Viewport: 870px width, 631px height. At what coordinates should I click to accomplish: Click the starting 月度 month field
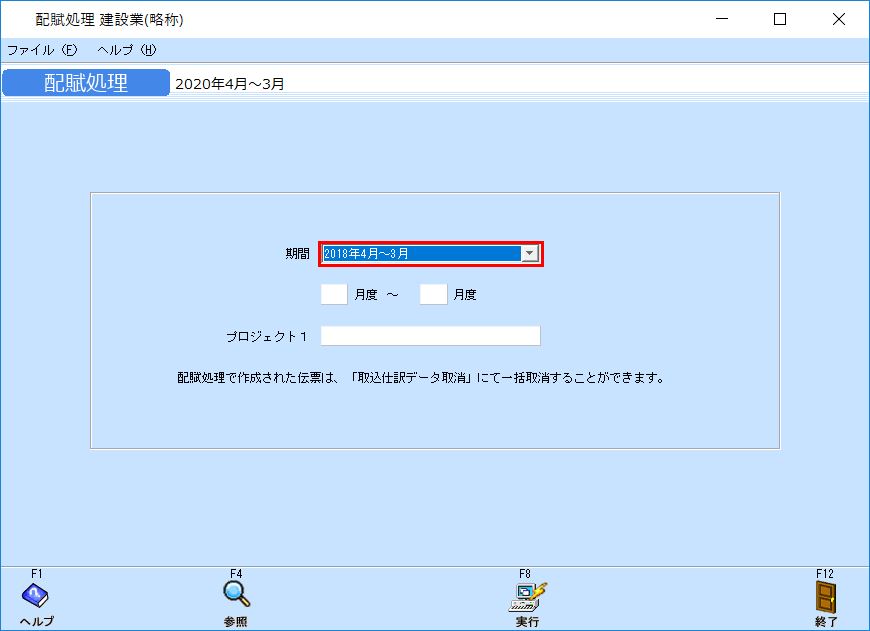pyautogui.click(x=334, y=293)
